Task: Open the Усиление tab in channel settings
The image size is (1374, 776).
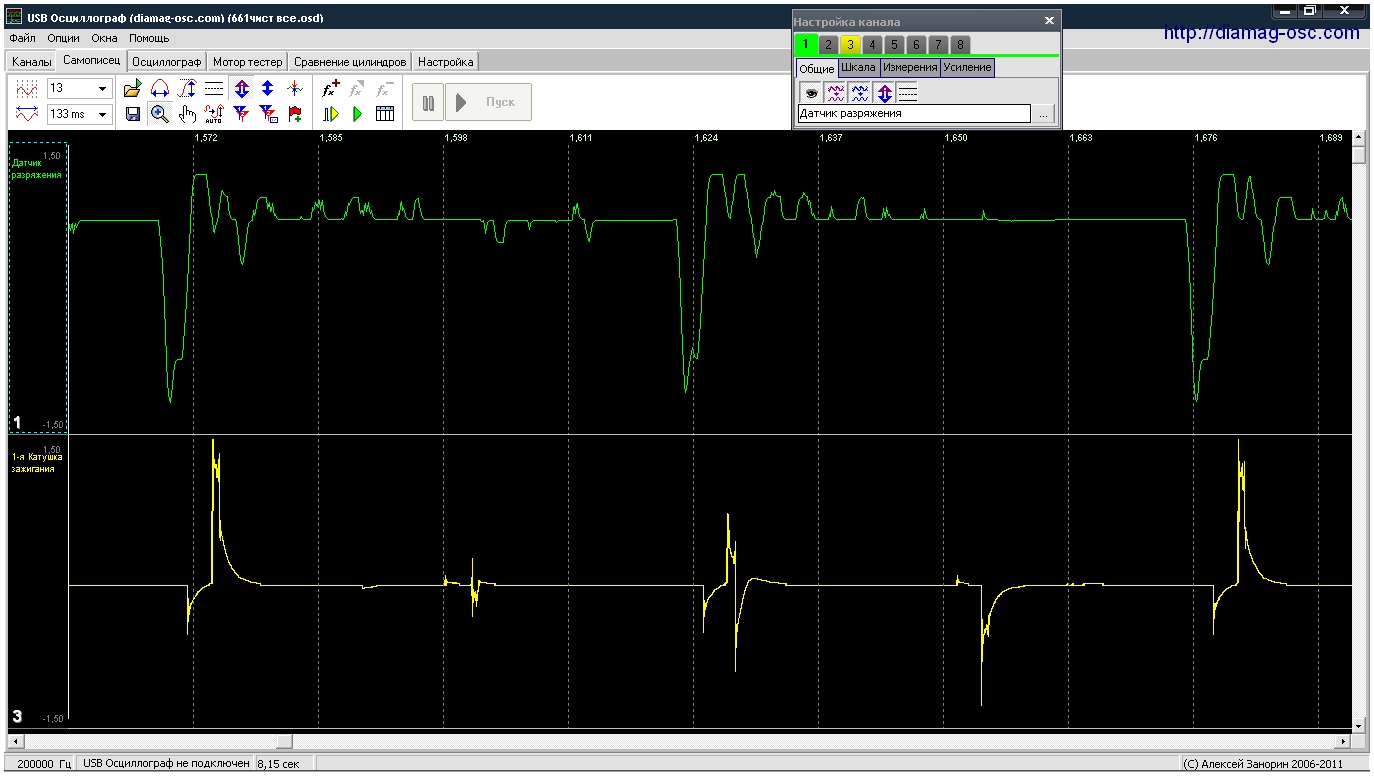Action: [968, 68]
